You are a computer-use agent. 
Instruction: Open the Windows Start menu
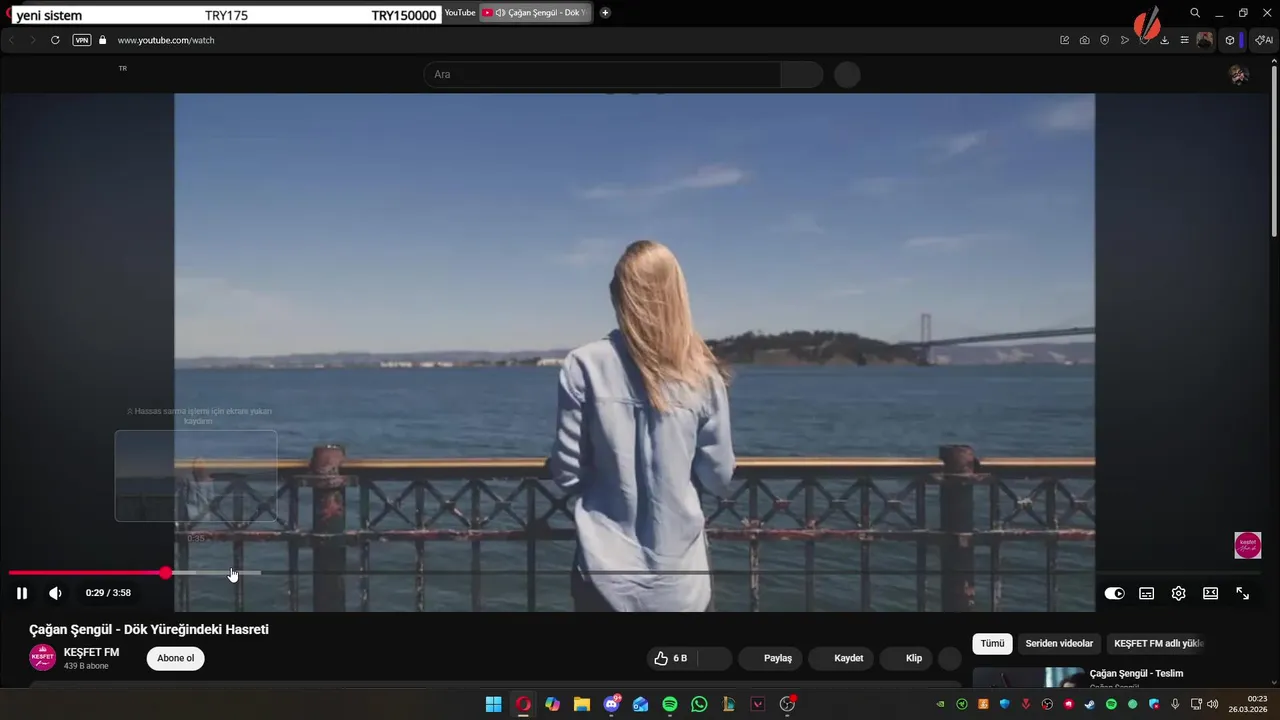pyautogui.click(x=494, y=704)
